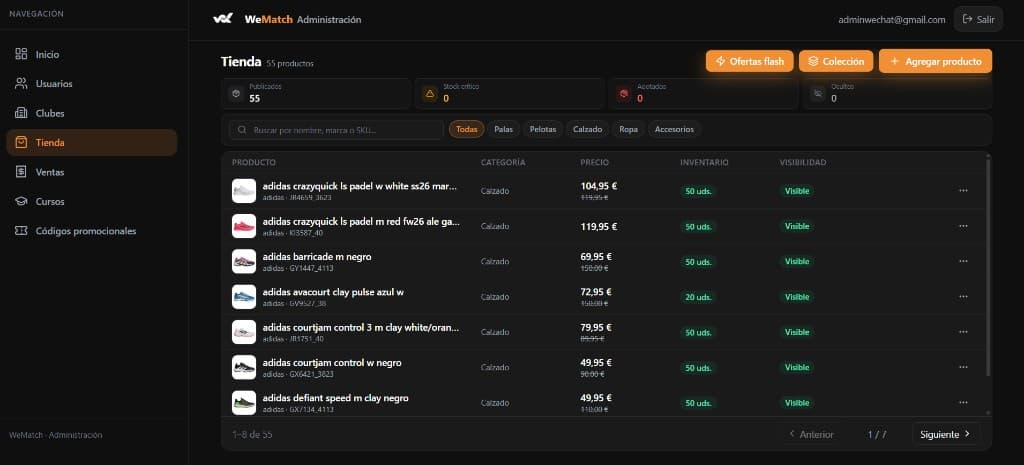1024x465 pixels.
Task: Toggle Visible badge for courtjam control 3 m clay
Action: (x=797, y=332)
